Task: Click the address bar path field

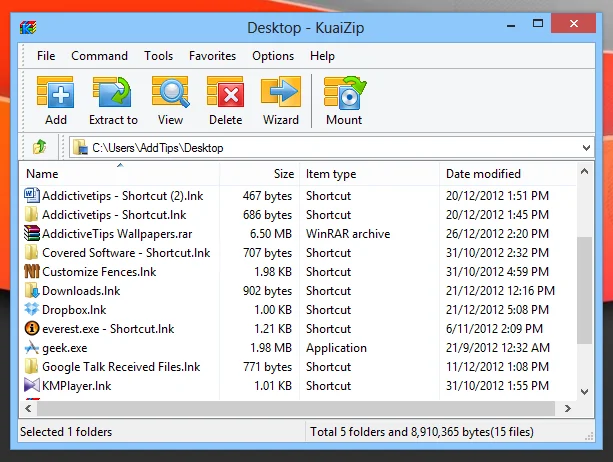Action: click(x=332, y=148)
